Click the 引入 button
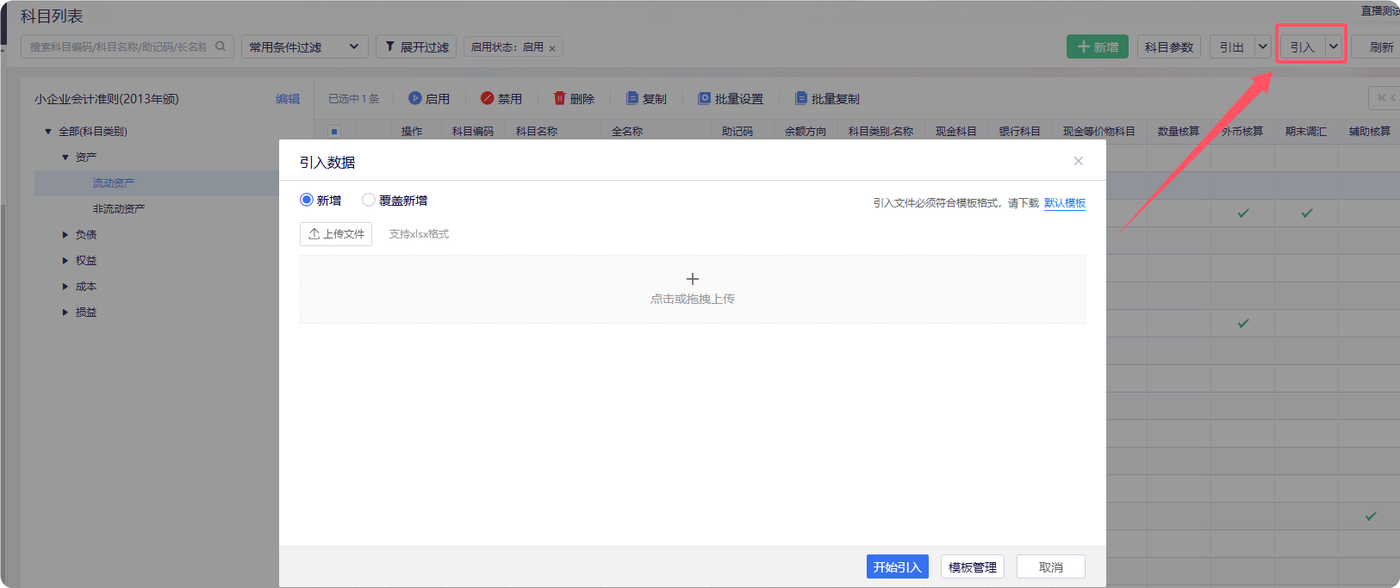Screen dimensions: 1400x588 pos(1302,47)
